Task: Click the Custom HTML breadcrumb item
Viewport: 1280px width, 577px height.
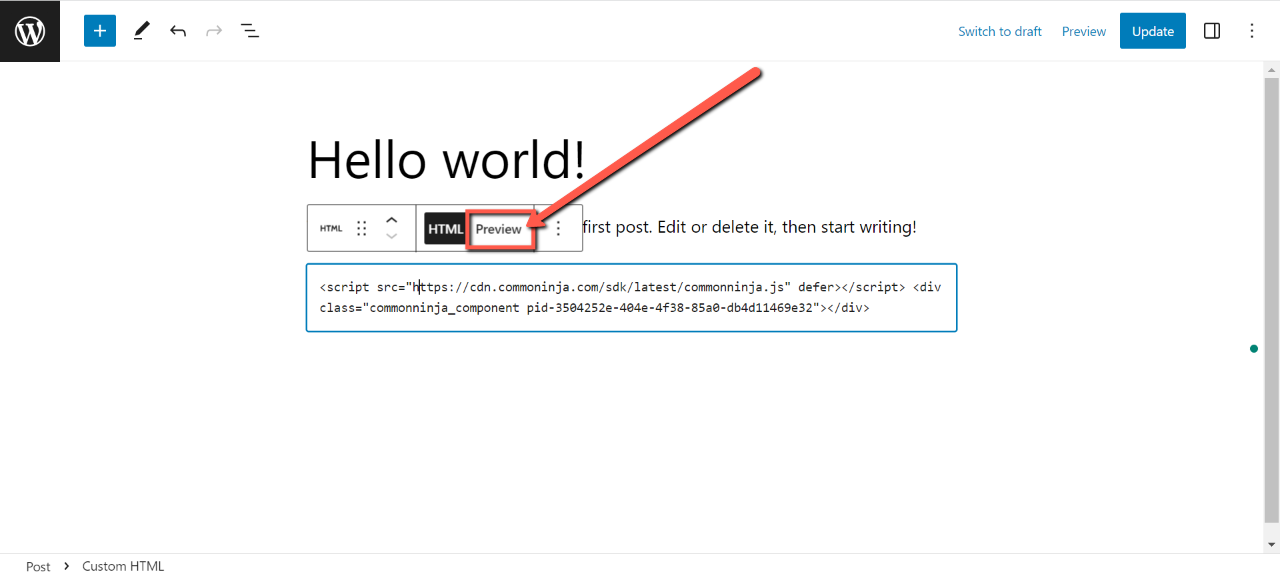Action: click(123, 566)
